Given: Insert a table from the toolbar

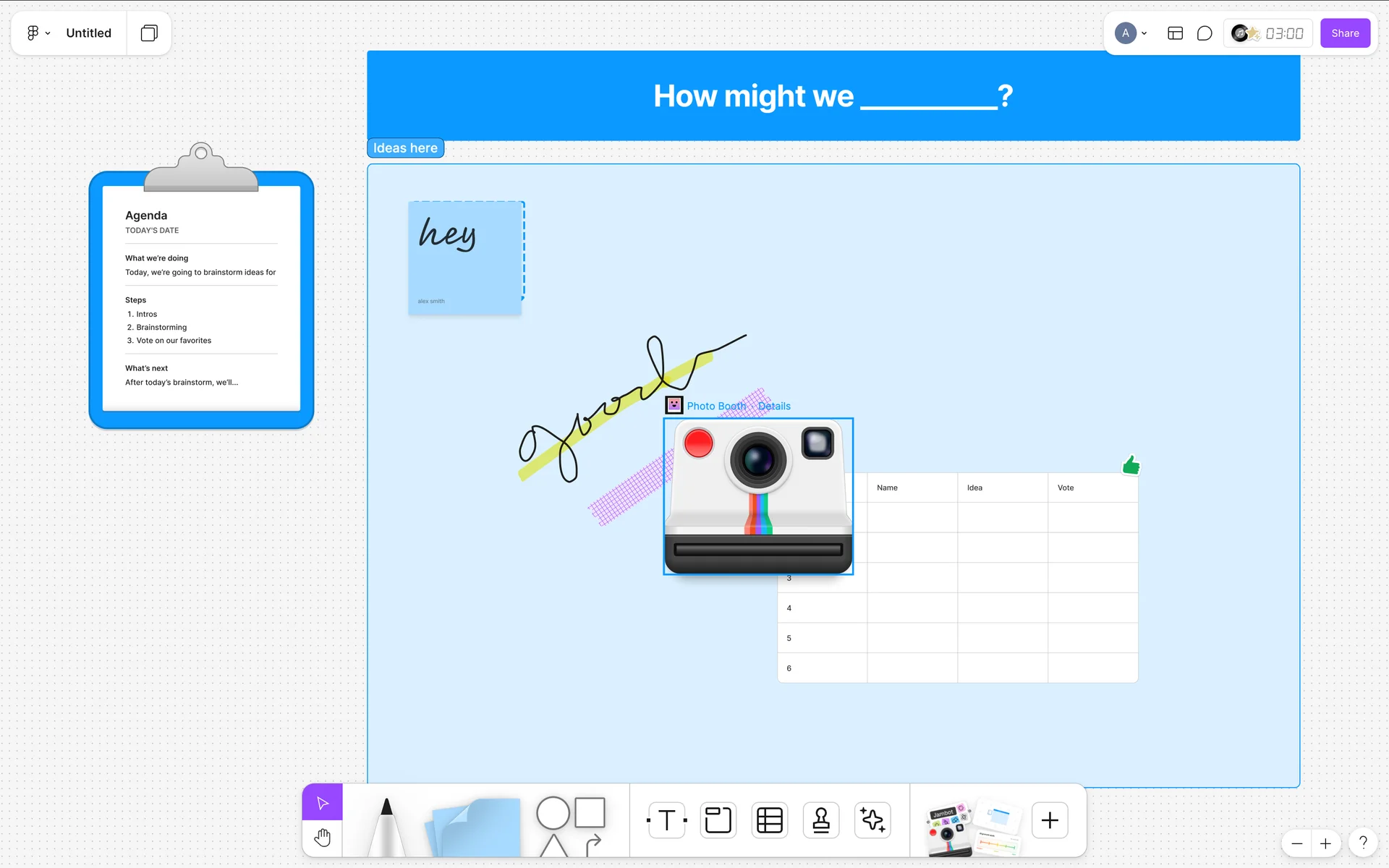Looking at the screenshot, I should coord(769,820).
